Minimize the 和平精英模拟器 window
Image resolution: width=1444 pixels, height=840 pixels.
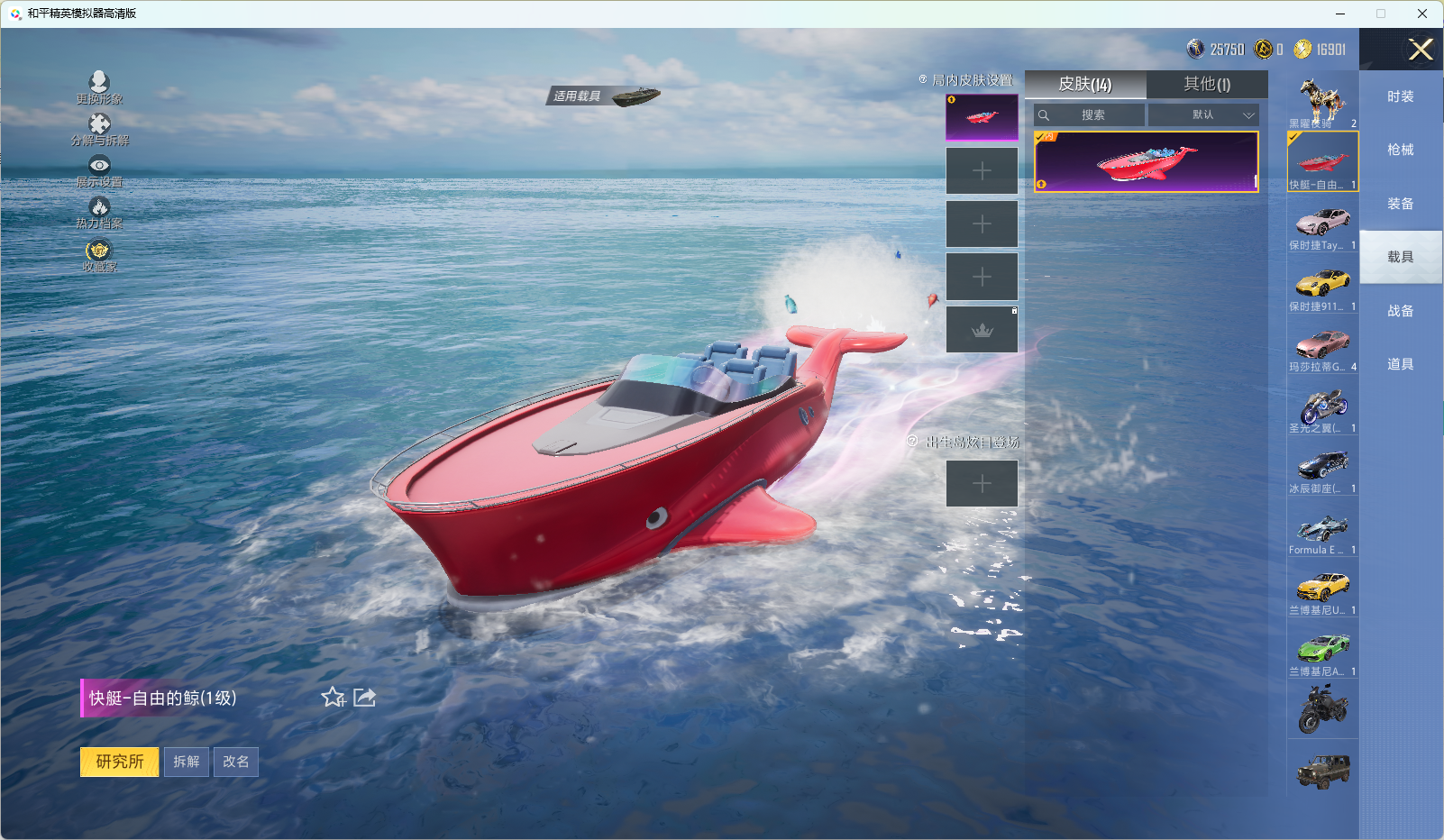(x=1340, y=14)
